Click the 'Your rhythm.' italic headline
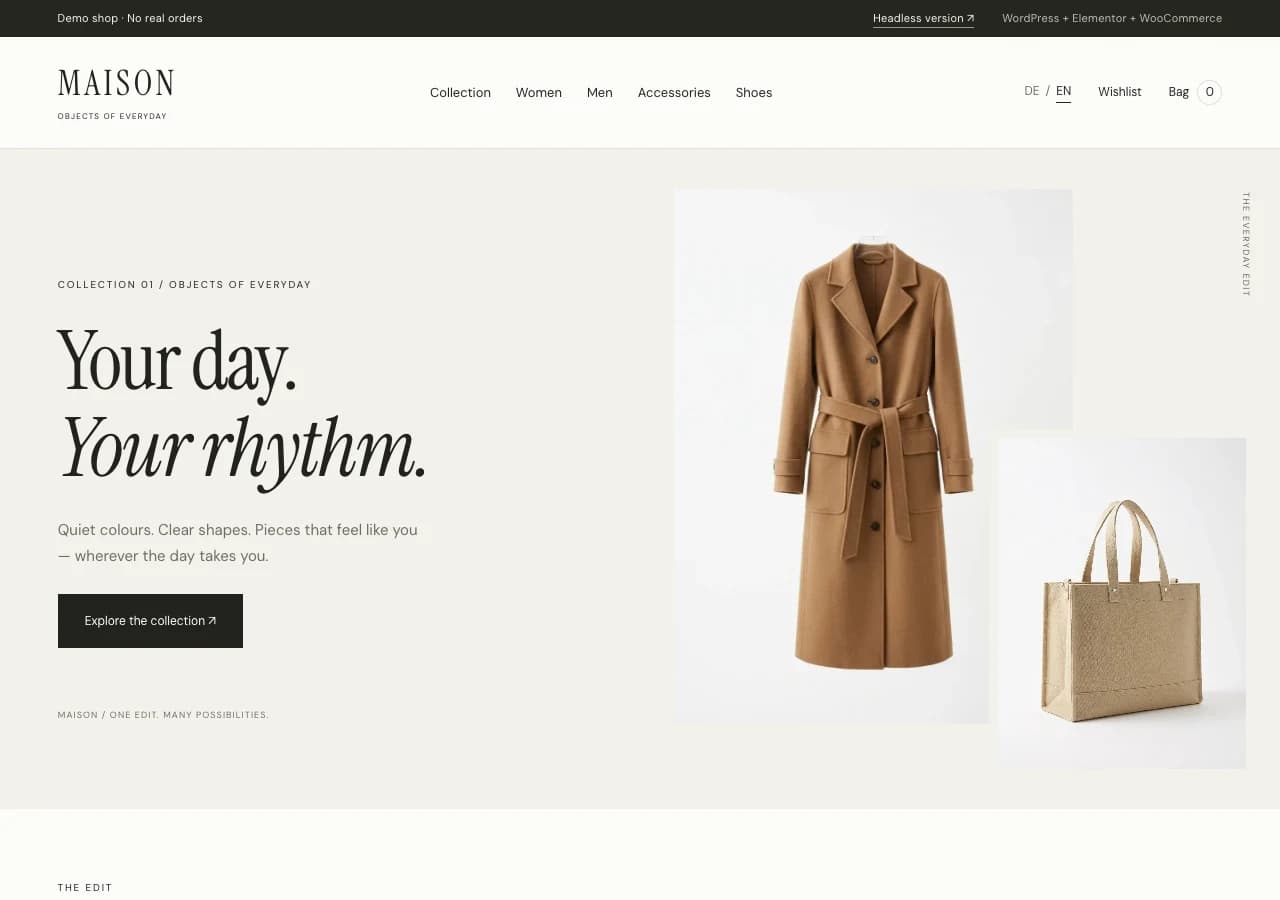 click(x=242, y=450)
